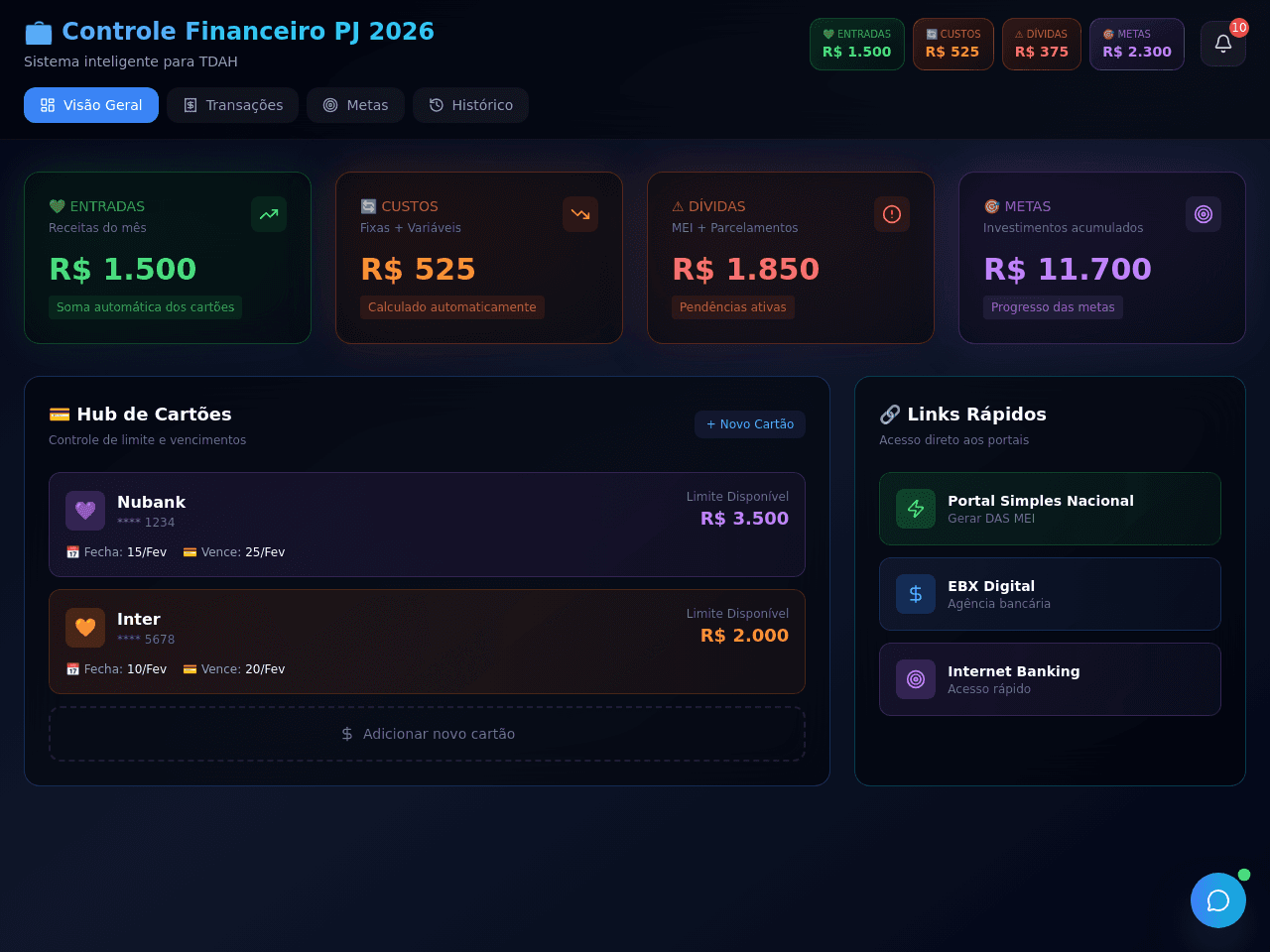
Task: Open the notifications bell icon
Action: coord(1222,44)
